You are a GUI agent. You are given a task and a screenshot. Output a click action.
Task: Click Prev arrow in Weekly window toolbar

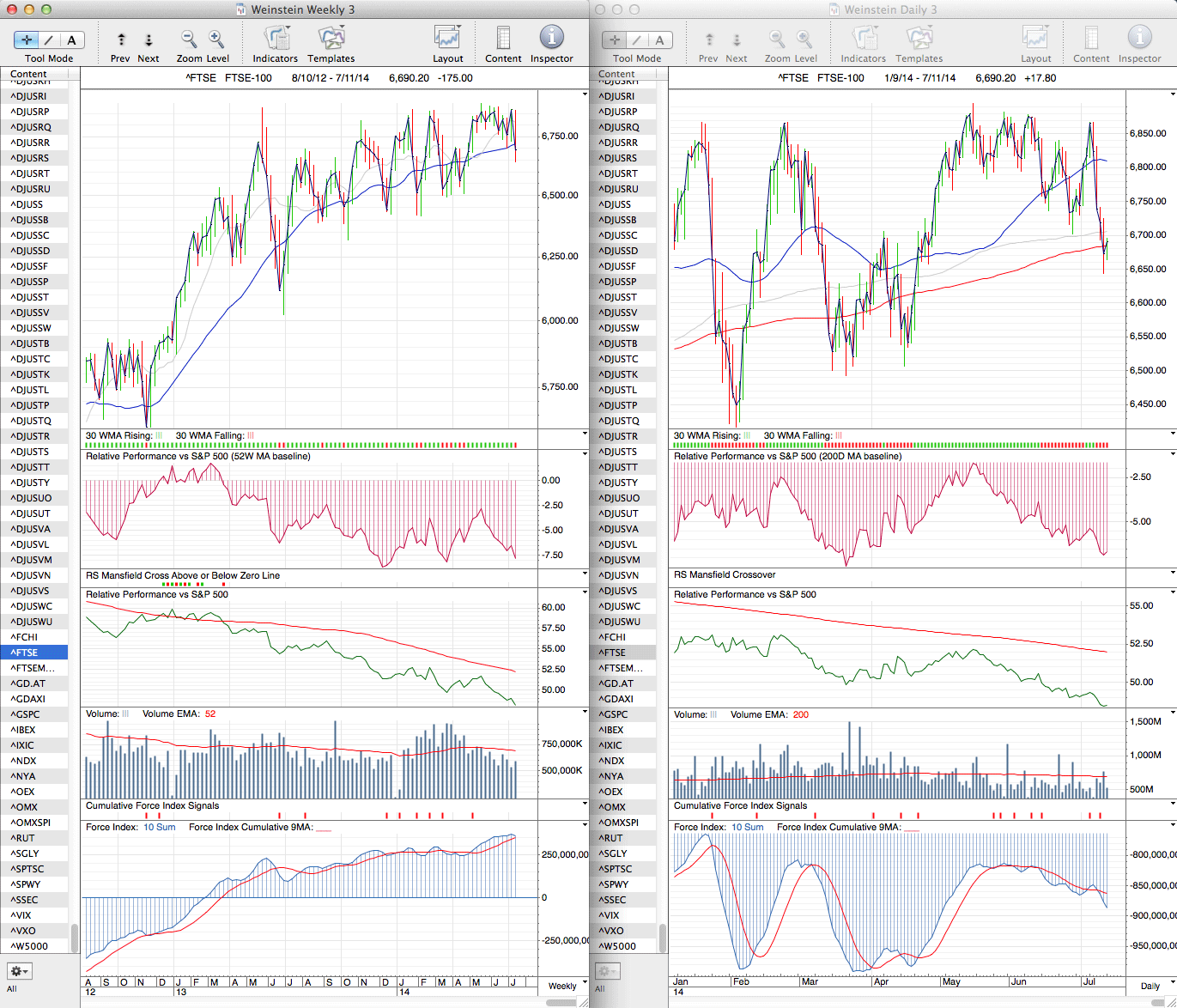point(121,39)
